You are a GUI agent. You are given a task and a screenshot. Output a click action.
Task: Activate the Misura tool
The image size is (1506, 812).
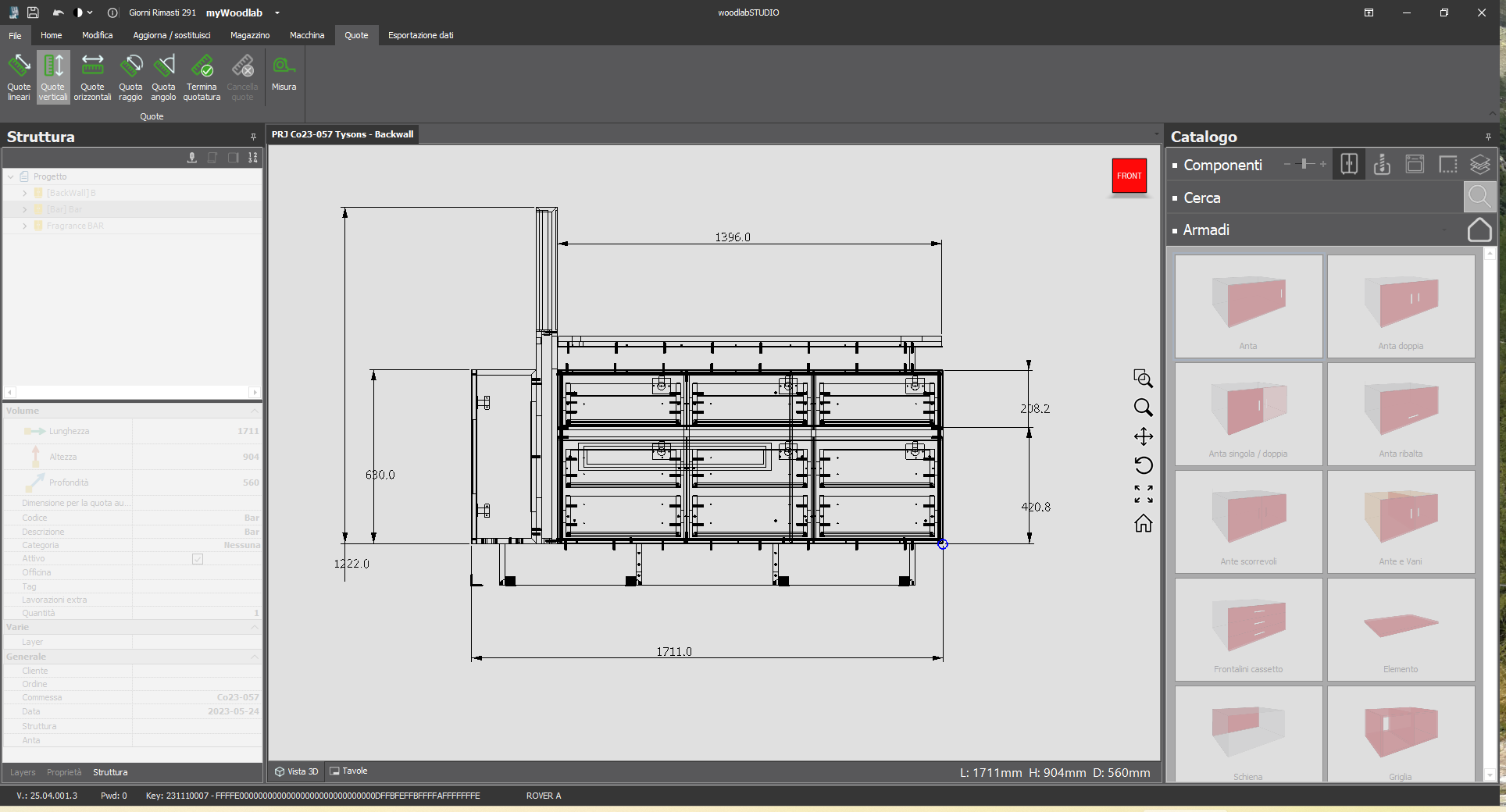click(x=284, y=76)
